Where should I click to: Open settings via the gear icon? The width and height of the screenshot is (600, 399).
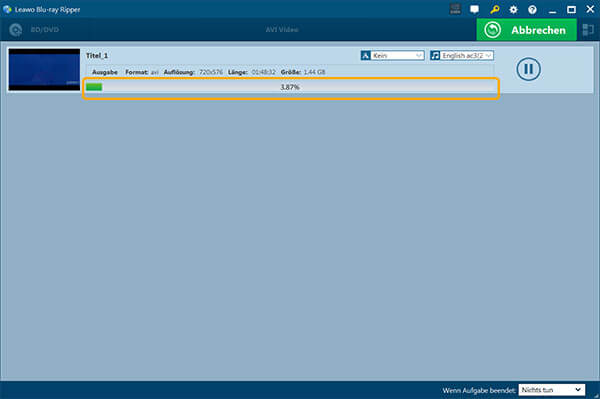(513, 10)
